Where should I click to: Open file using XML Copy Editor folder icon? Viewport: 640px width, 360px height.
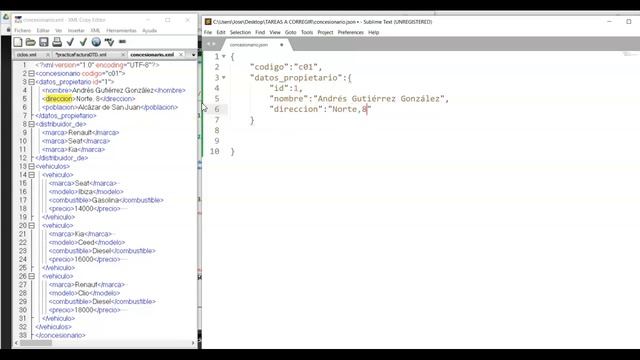31,42
